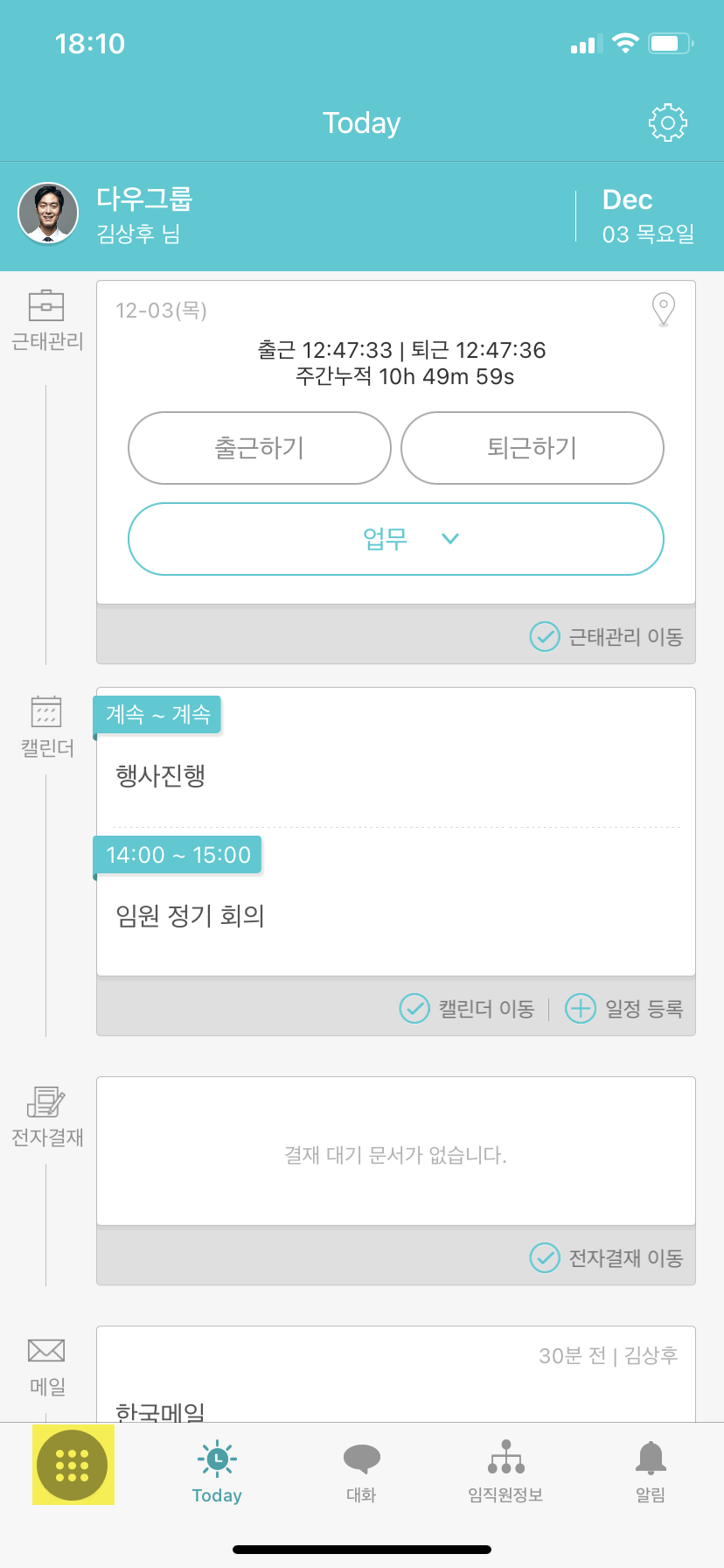Tap the 캘린더 sidebar icon
Screen dimensions: 724x1568
(46, 711)
